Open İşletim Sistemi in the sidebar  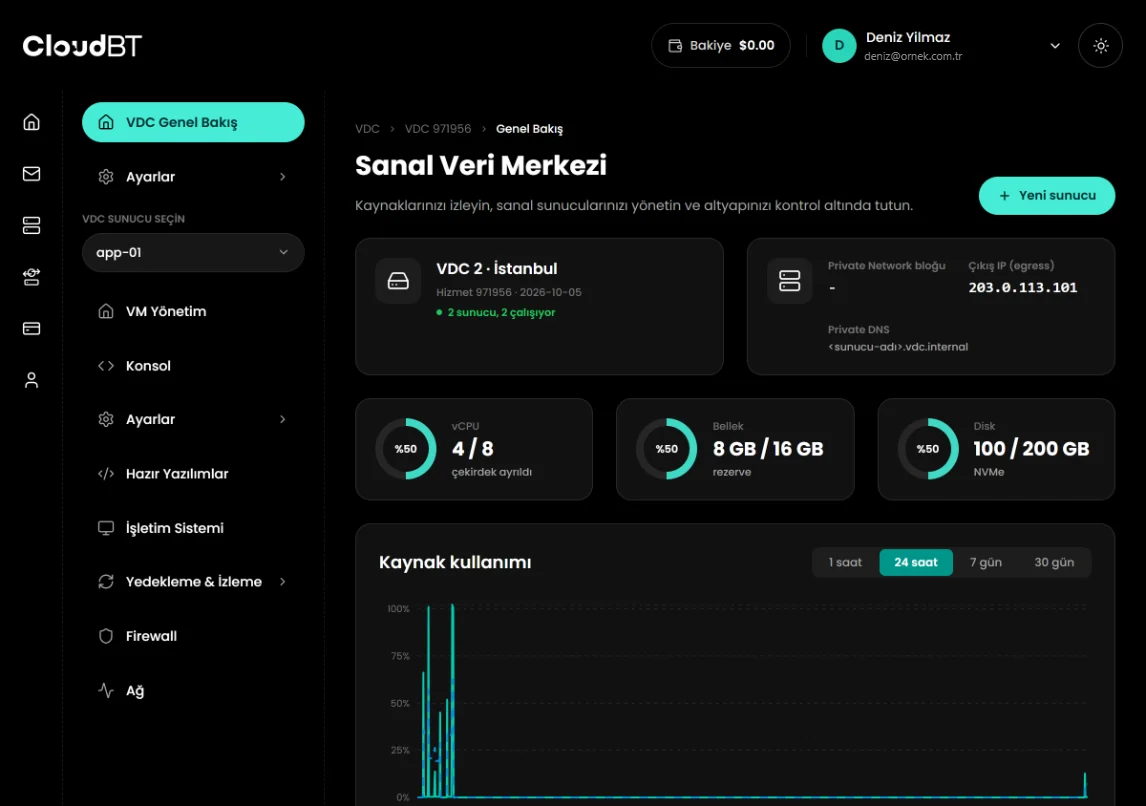coord(193,528)
